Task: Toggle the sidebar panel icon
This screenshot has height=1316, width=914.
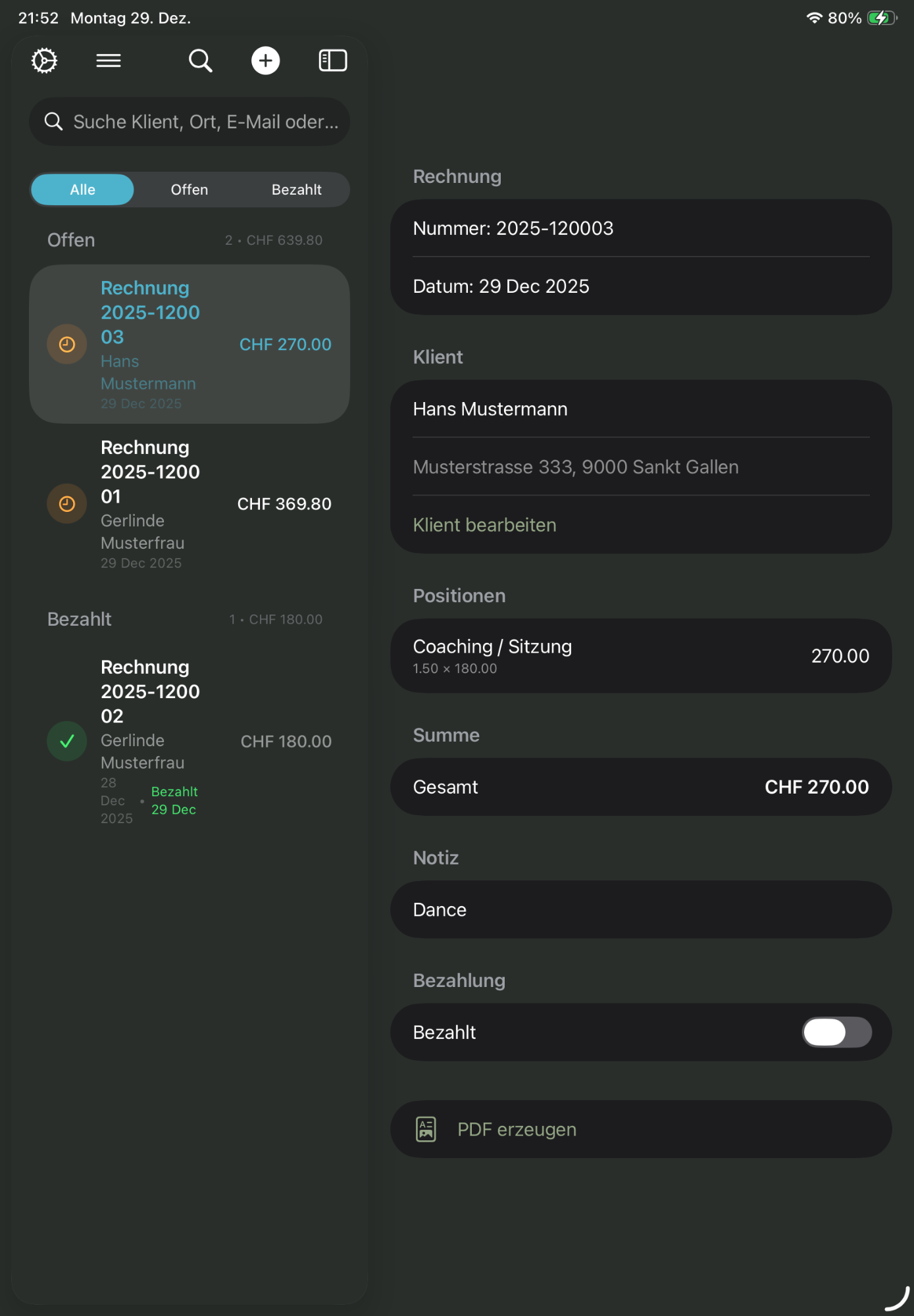Action: (x=333, y=61)
